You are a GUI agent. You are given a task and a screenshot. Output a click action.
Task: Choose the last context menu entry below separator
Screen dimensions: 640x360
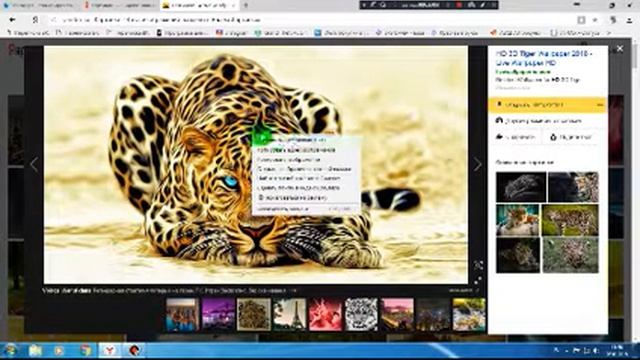tap(307, 209)
